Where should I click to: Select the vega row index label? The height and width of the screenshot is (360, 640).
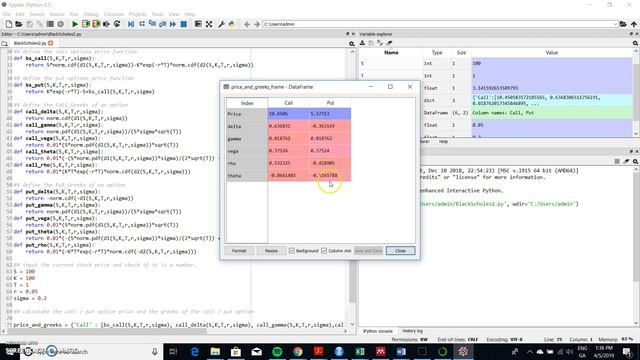point(247,151)
